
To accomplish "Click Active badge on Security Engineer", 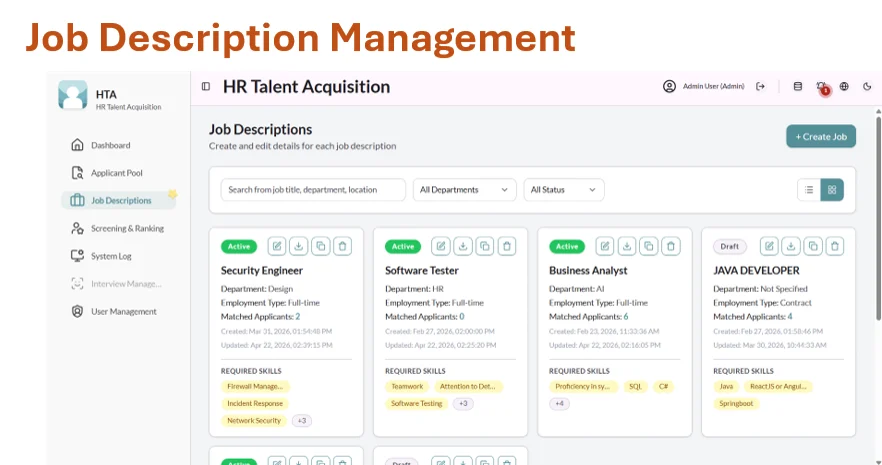I will coord(239,246).
